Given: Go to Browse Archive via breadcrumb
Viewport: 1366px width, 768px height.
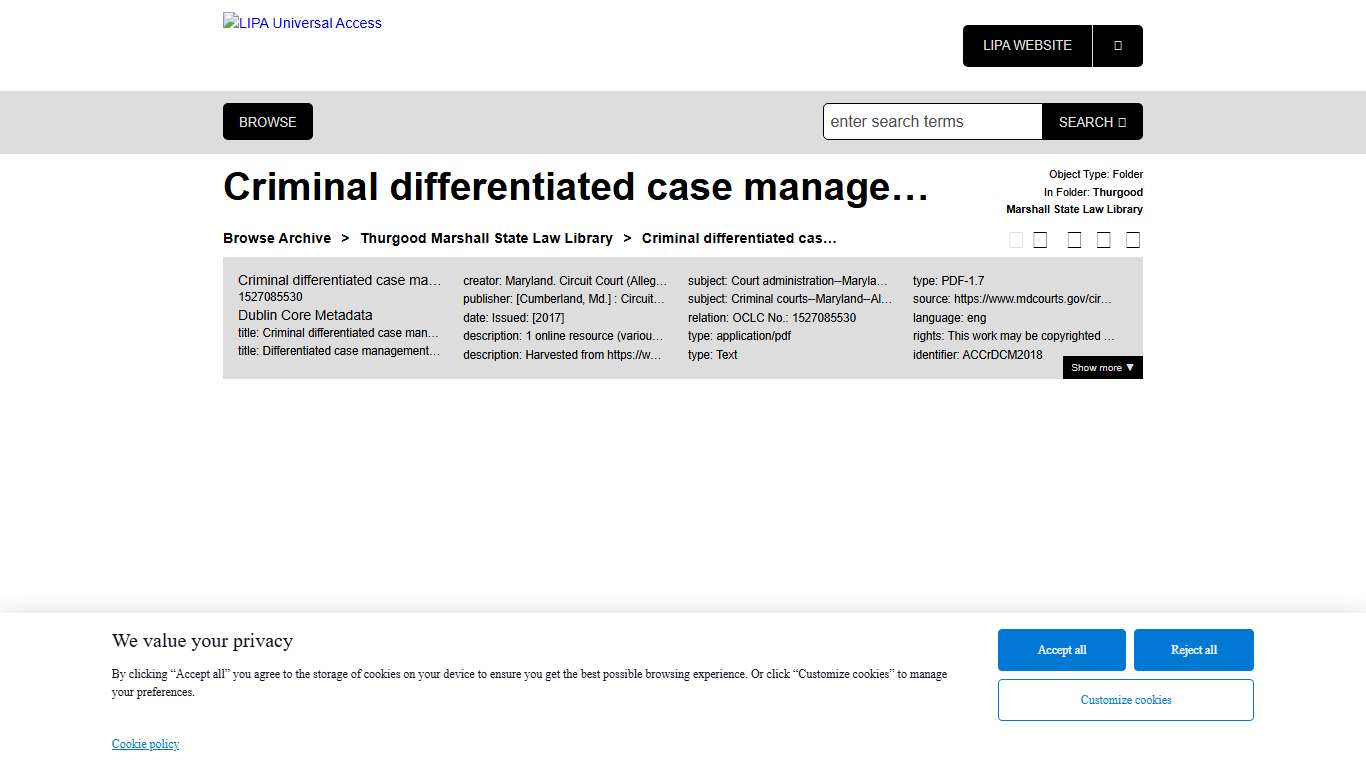Looking at the screenshot, I should [x=277, y=238].
